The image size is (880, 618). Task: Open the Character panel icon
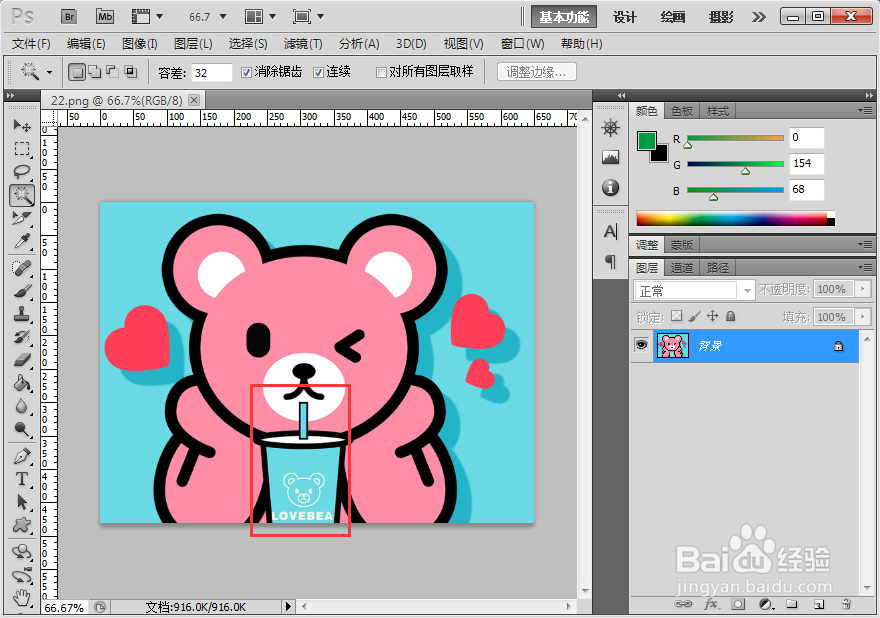tap(611, 231)
